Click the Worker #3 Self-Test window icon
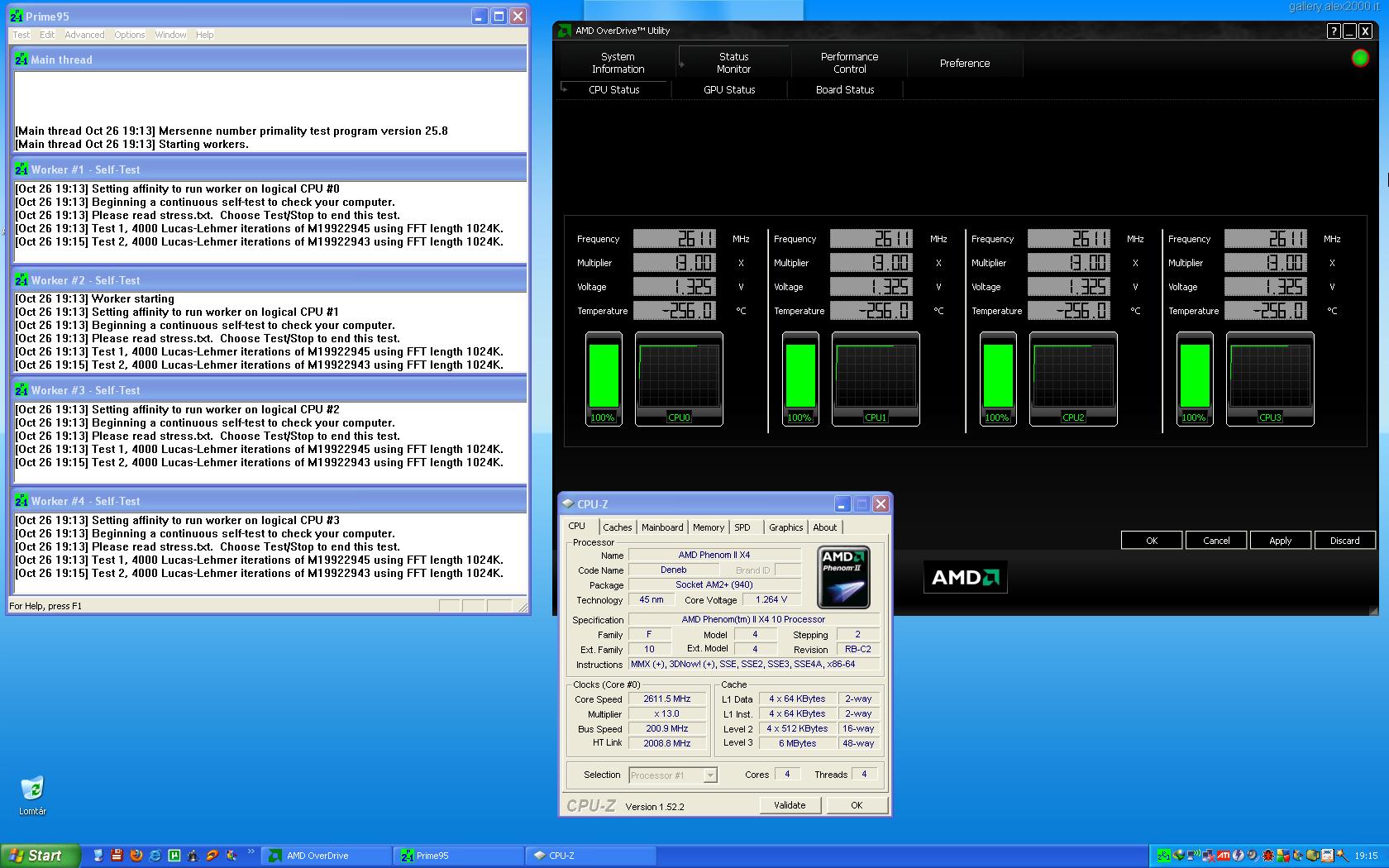Viewport: 1389px width, 868px height. coord(21,390)
